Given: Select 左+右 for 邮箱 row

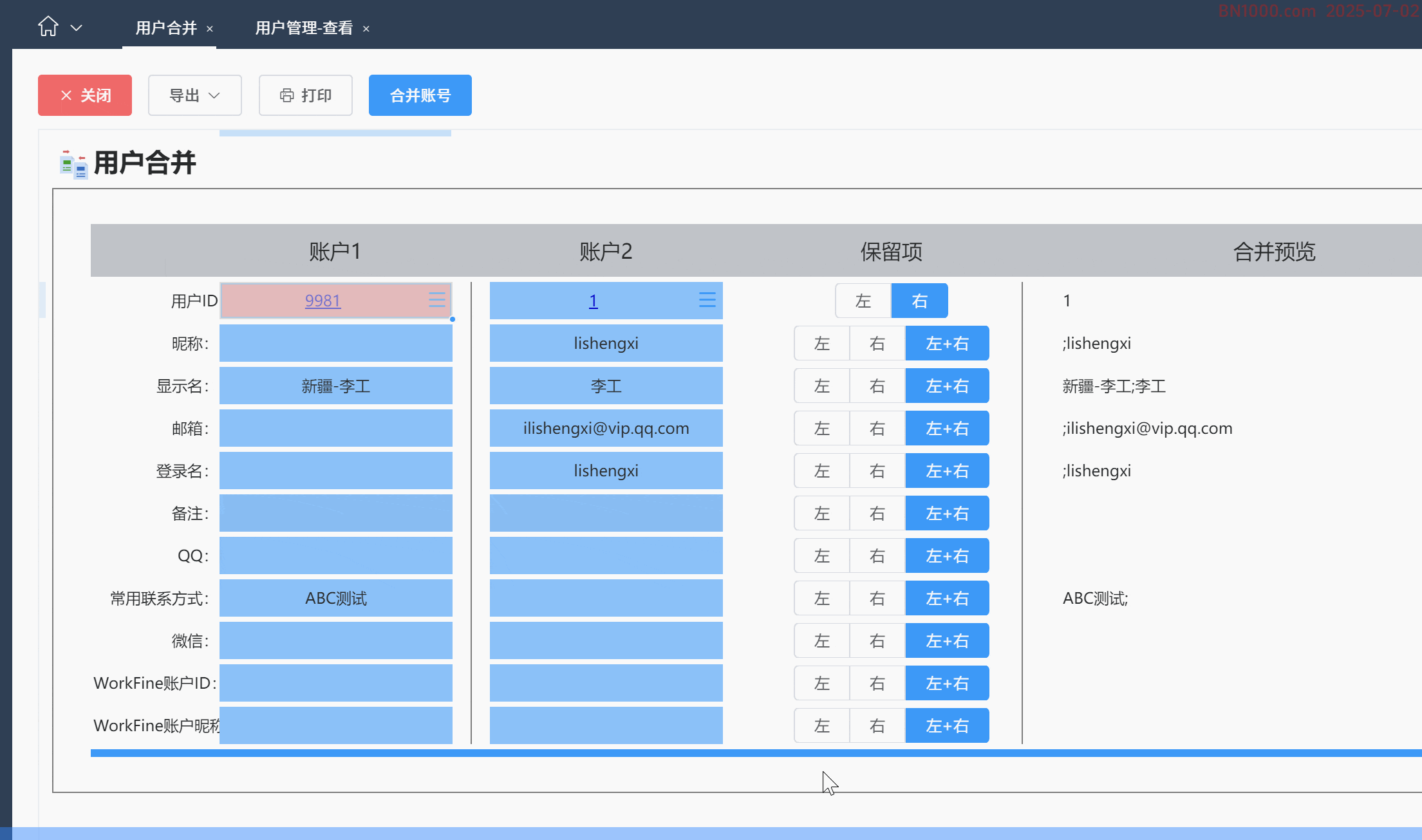Looking at the screenshot, I should (x=948, y=428).
